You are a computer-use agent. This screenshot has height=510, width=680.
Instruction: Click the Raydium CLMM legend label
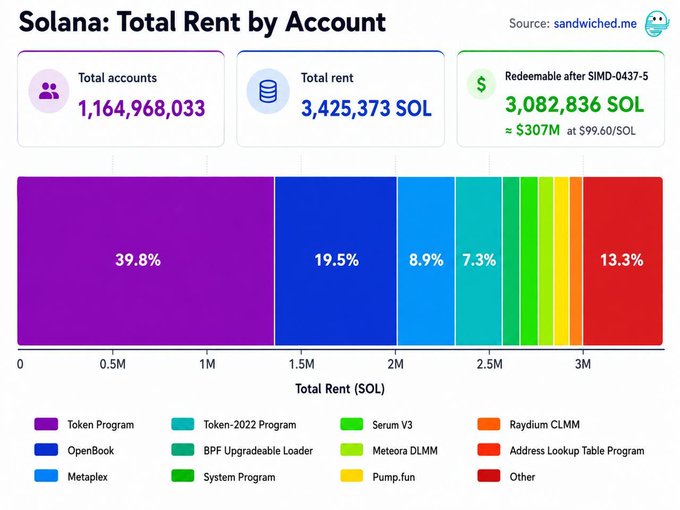pyautogui.click(x=544, y=425)
